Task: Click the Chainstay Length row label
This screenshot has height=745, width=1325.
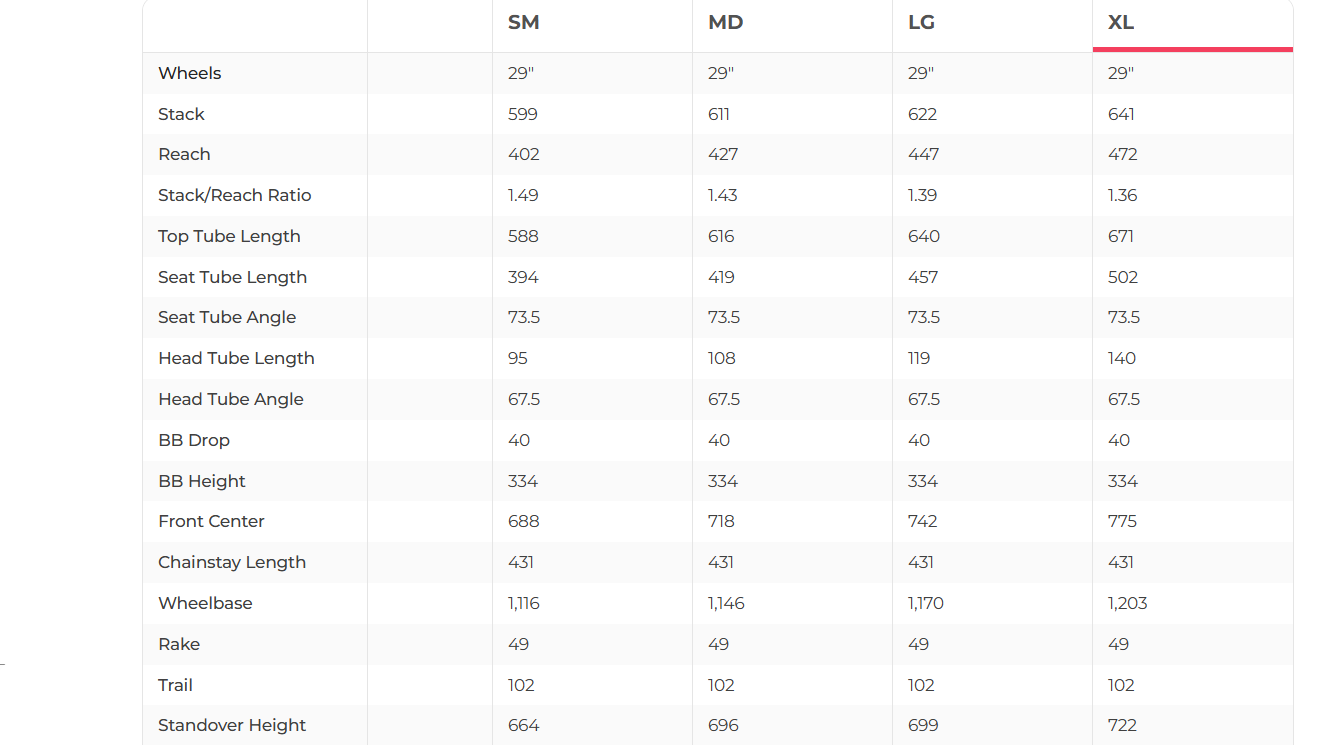Action: pyautogui.click(x=232, y=563)
